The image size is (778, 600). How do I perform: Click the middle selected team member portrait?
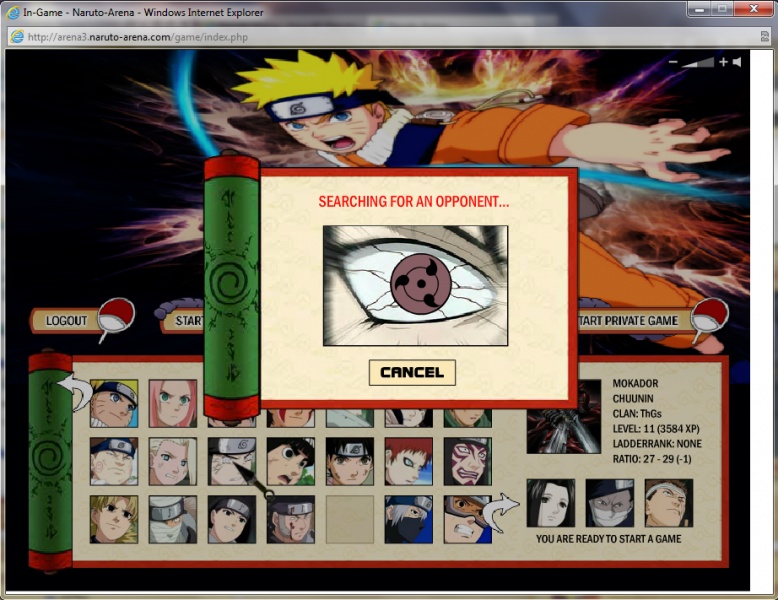click(x=610, y=503)
